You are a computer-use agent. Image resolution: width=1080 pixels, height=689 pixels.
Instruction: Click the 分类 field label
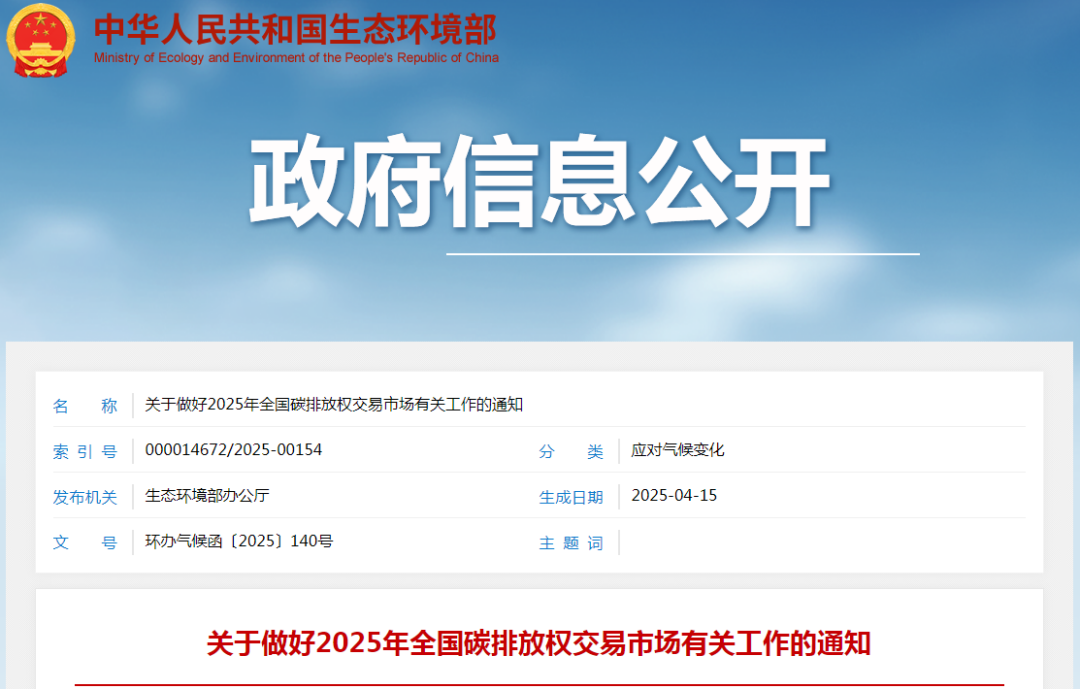(x=571, y=452)
